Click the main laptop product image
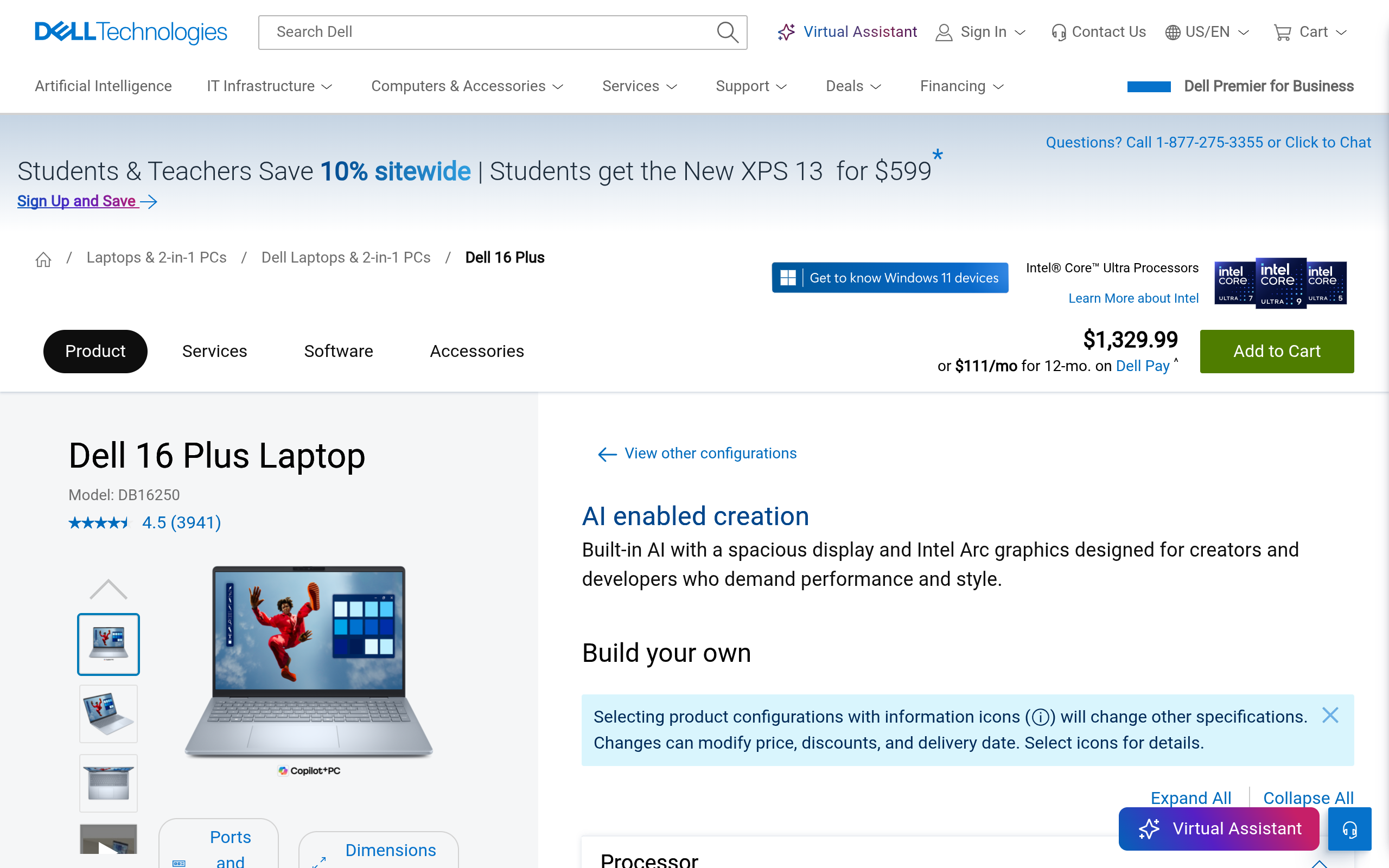The width and height of the screenshot is (1389, 868). 309,661
